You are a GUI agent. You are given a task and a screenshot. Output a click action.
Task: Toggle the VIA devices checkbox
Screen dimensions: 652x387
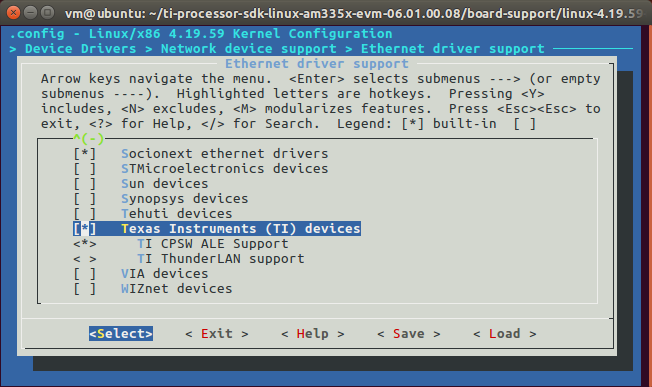point(85,274)
